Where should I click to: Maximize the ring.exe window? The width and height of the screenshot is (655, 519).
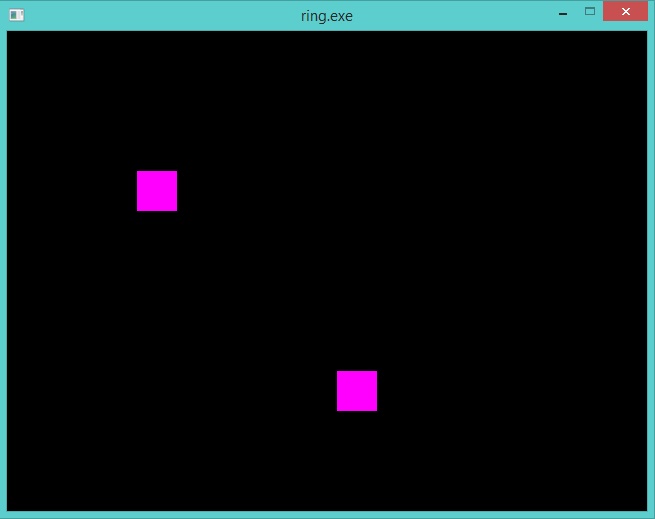(590, 12)
